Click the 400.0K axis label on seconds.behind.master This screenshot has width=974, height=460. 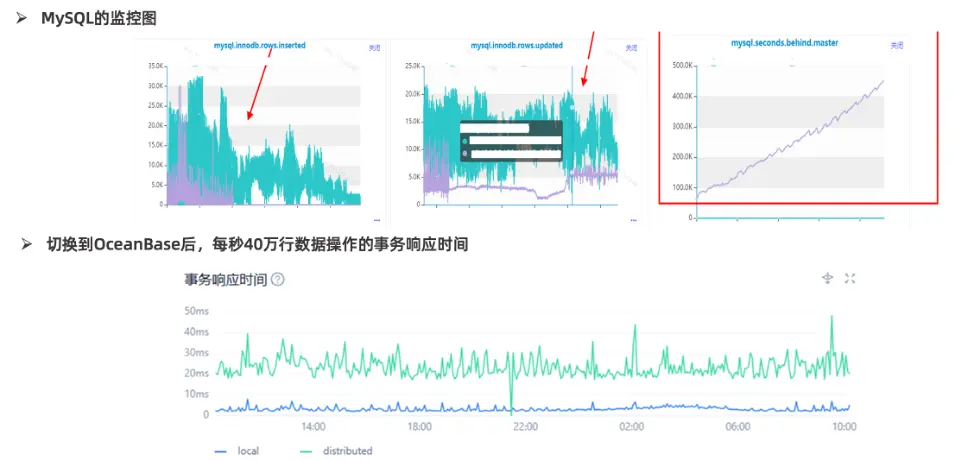[683, 96]
